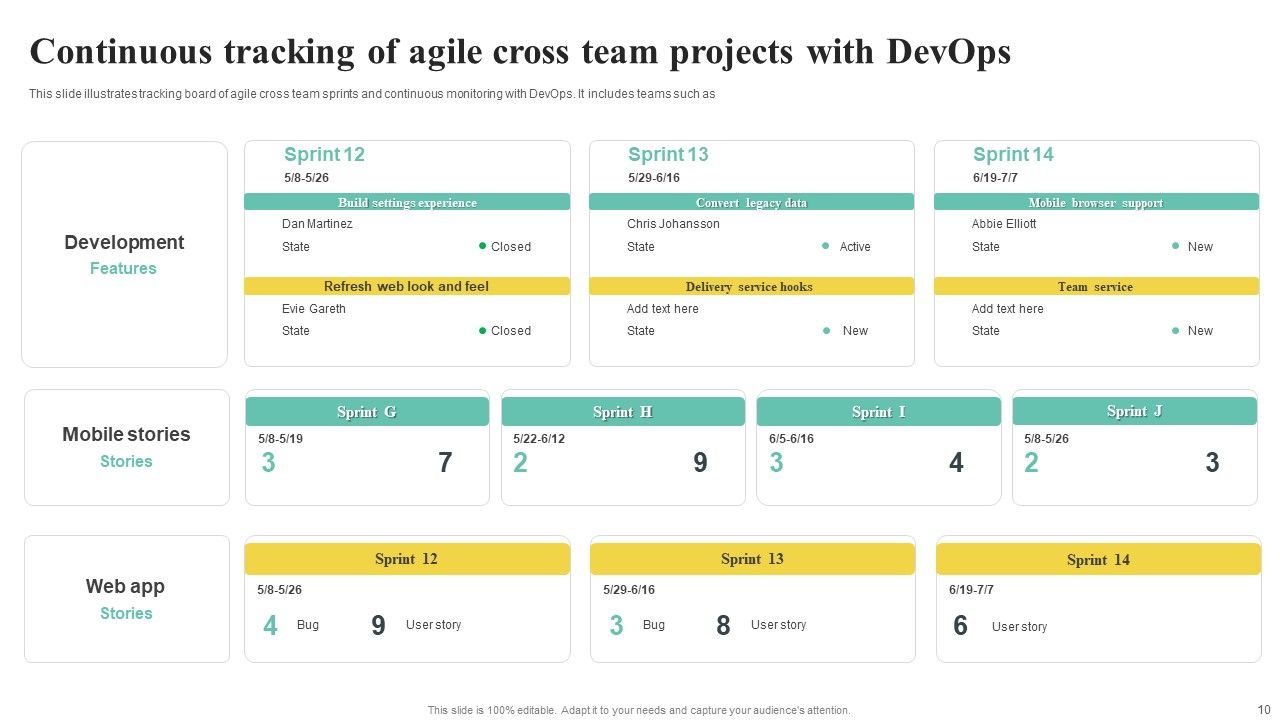
Task: Click the teal Active status dot under Convert legacy data
Action: 826,246
